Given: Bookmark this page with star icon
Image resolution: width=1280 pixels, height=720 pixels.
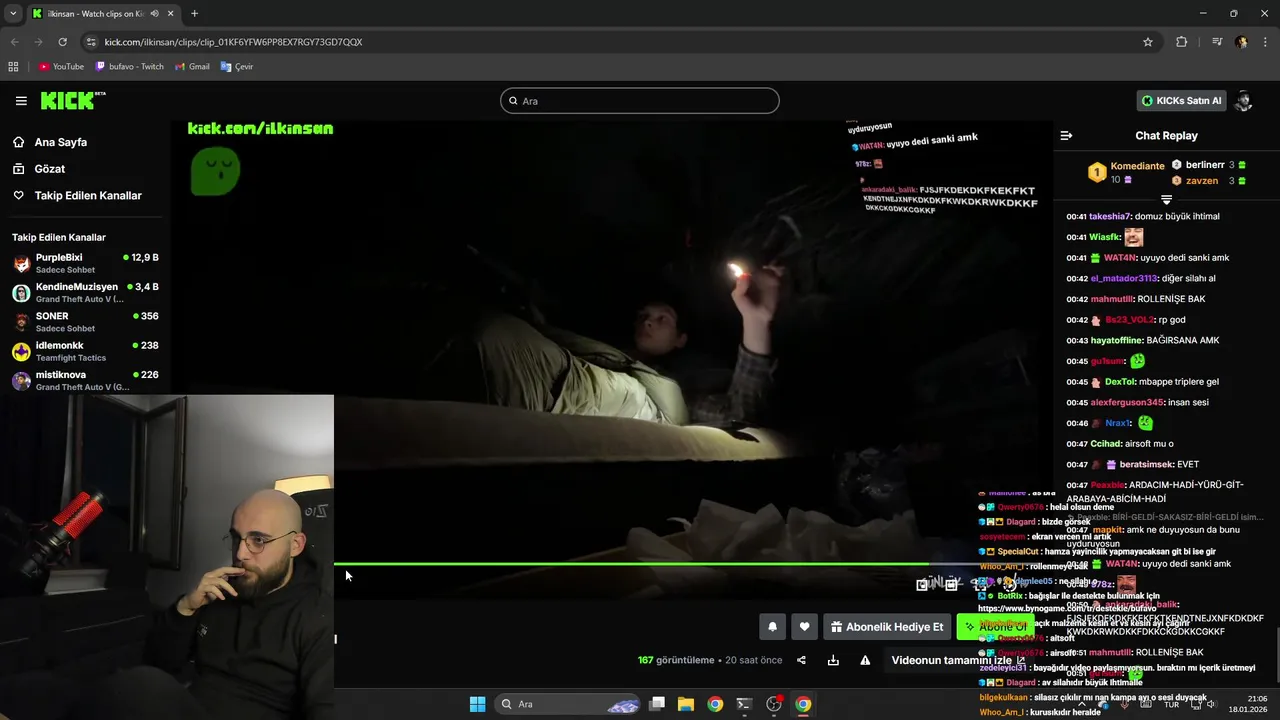Looking at the screenshot, I should (1148, 42).
